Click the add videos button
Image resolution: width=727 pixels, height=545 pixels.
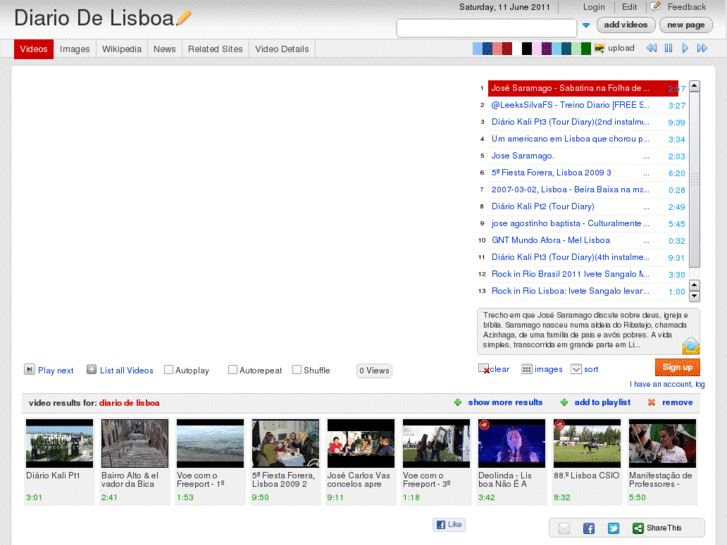[626, 25]
